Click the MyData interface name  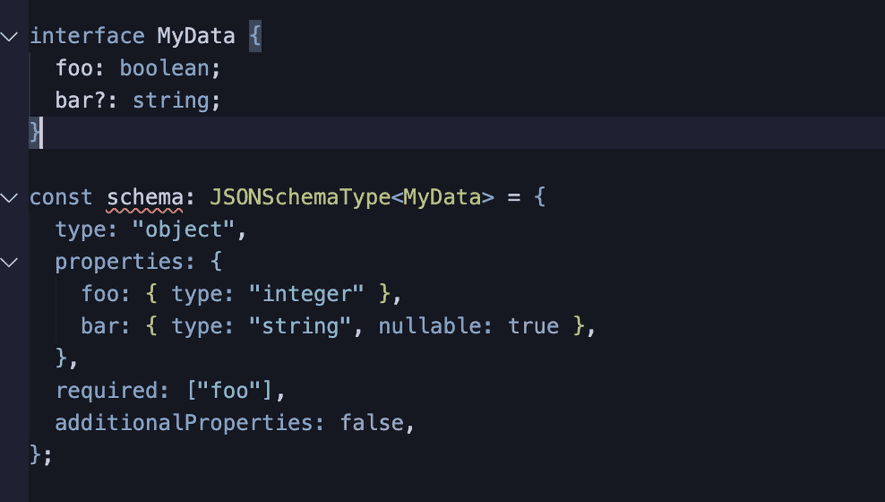(196, 36)
